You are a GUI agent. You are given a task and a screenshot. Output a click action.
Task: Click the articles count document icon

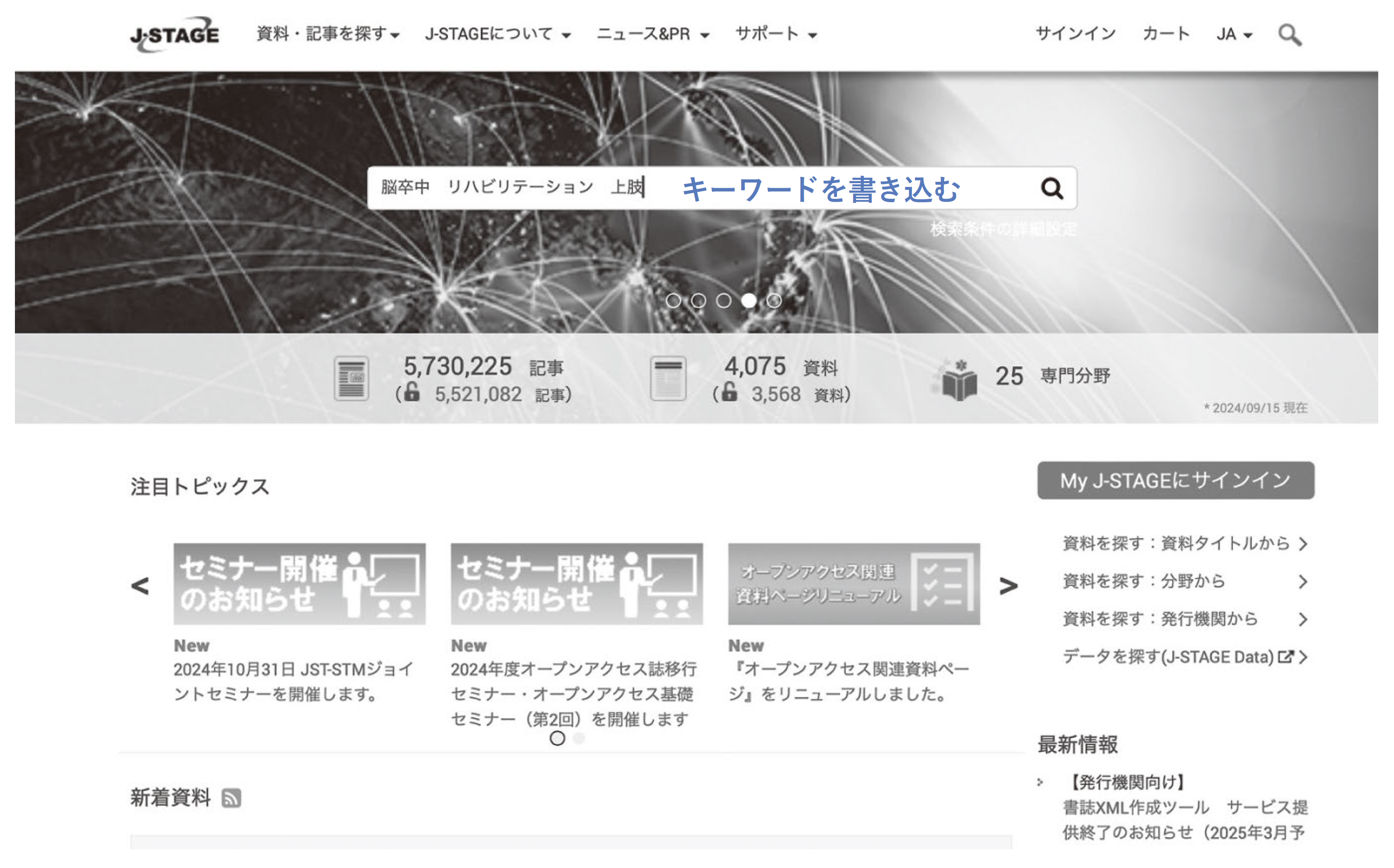351,379
